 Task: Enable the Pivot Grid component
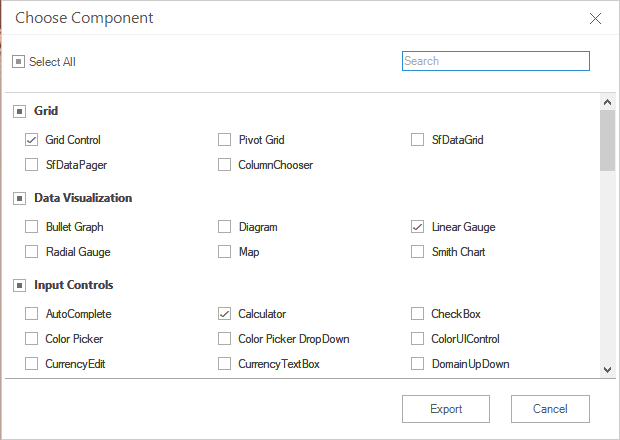pos(225,140)
